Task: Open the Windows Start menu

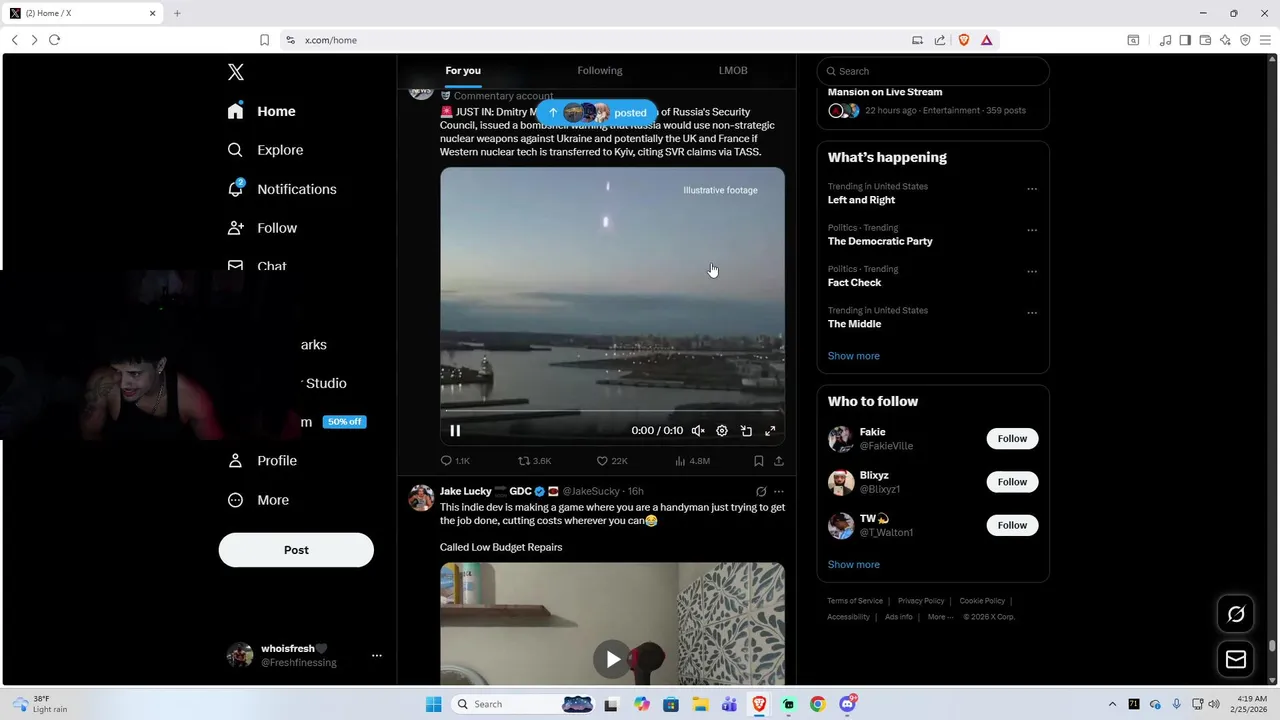Action: point(433,704)
